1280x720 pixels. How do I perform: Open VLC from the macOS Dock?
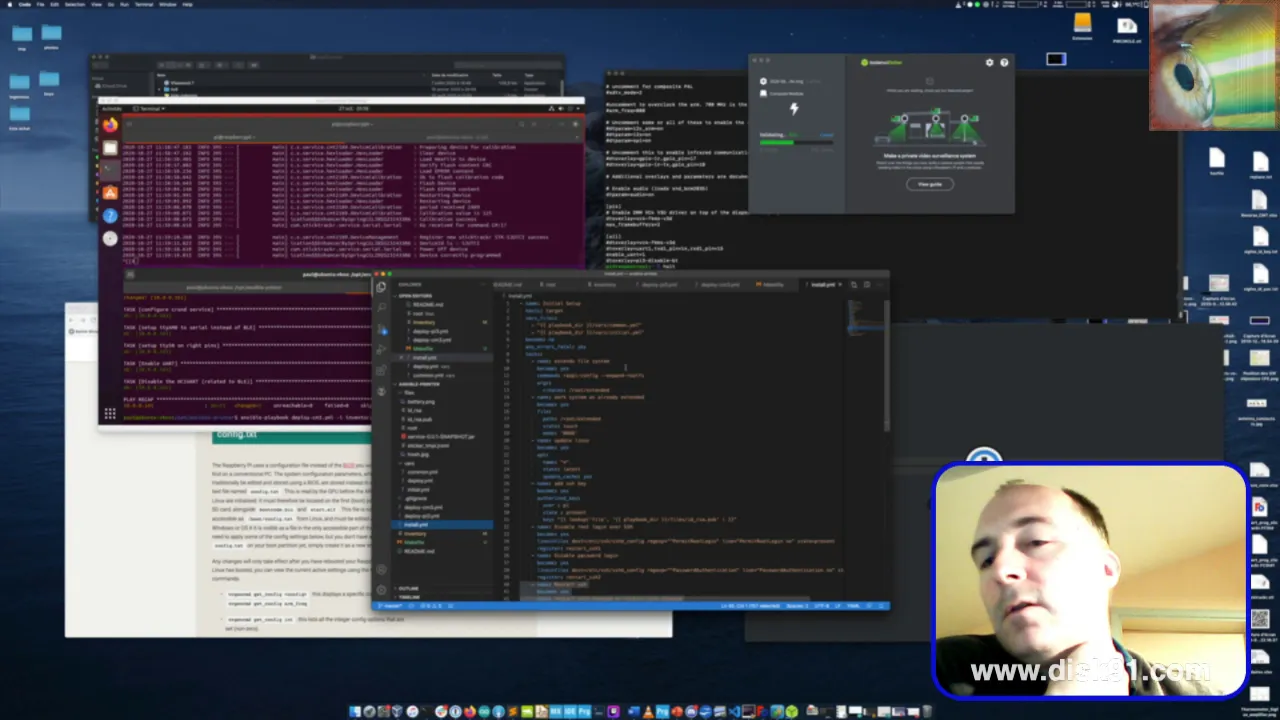click(x=648, y=711)
